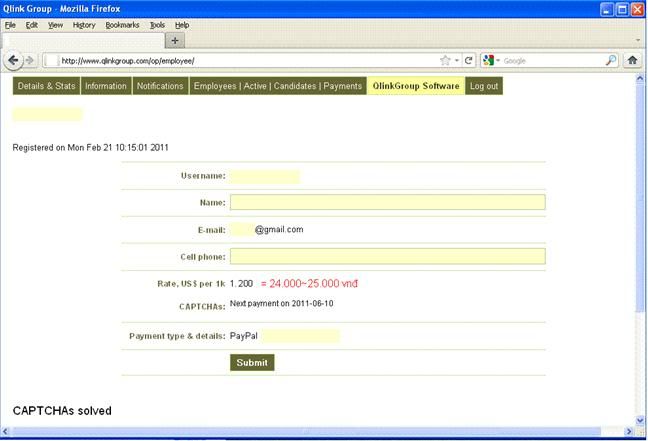The width and height of the screenshot is (648, 441).
Task: Show Active employees list
Action: click(x=255, y=86)
